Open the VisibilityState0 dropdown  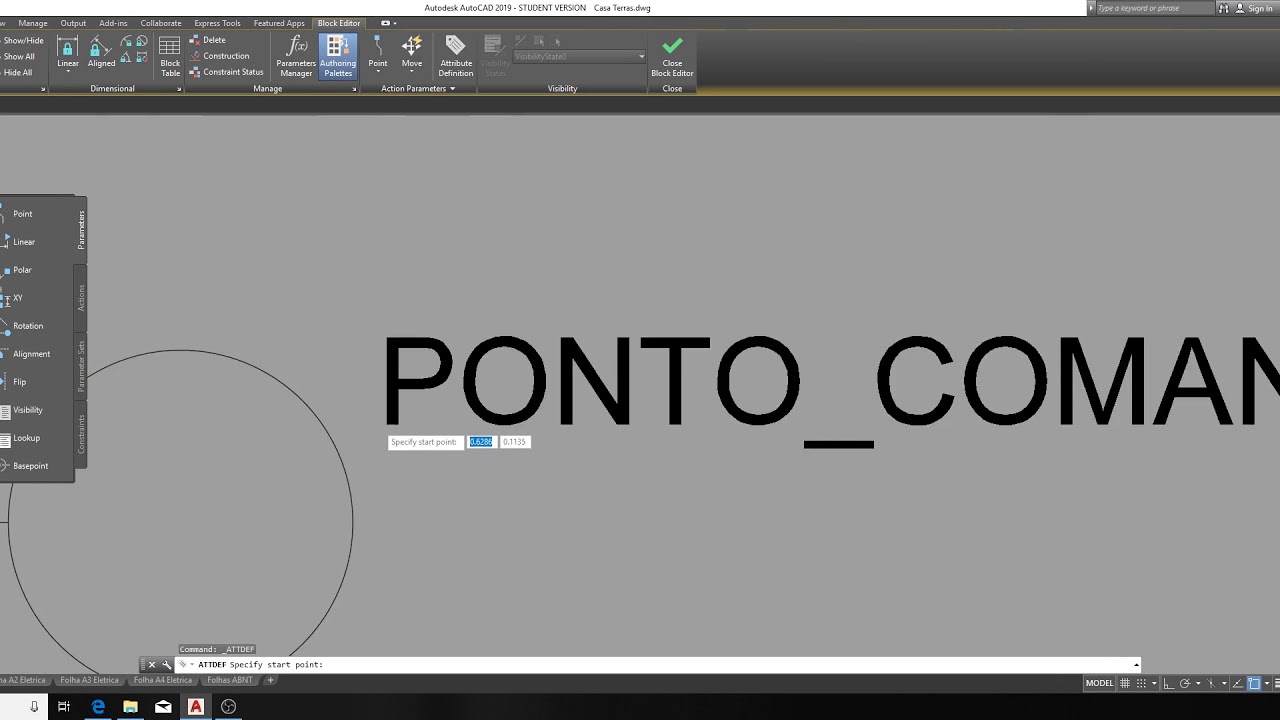pos(580,57)
